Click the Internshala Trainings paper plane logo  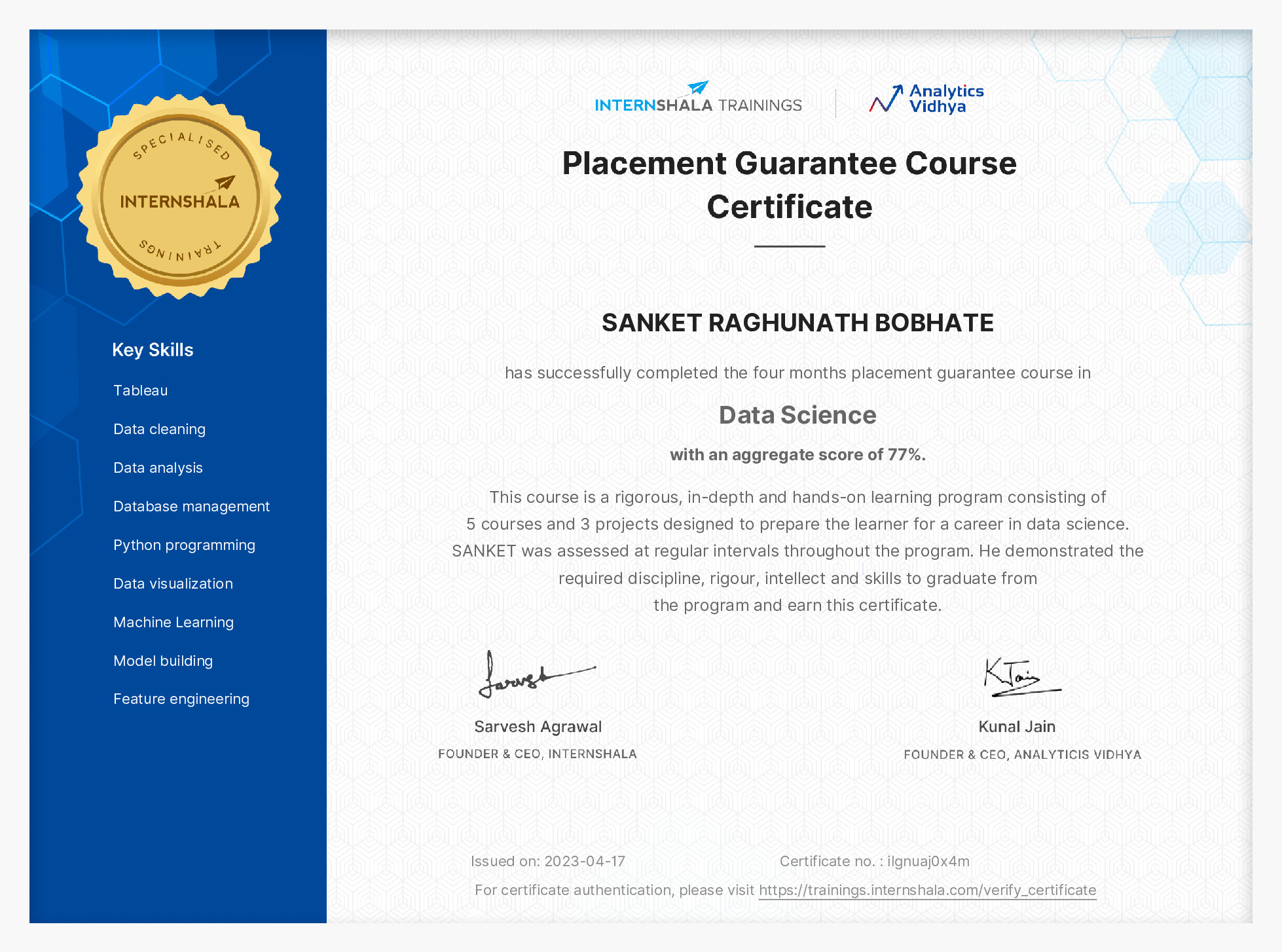tap(695, 87)
